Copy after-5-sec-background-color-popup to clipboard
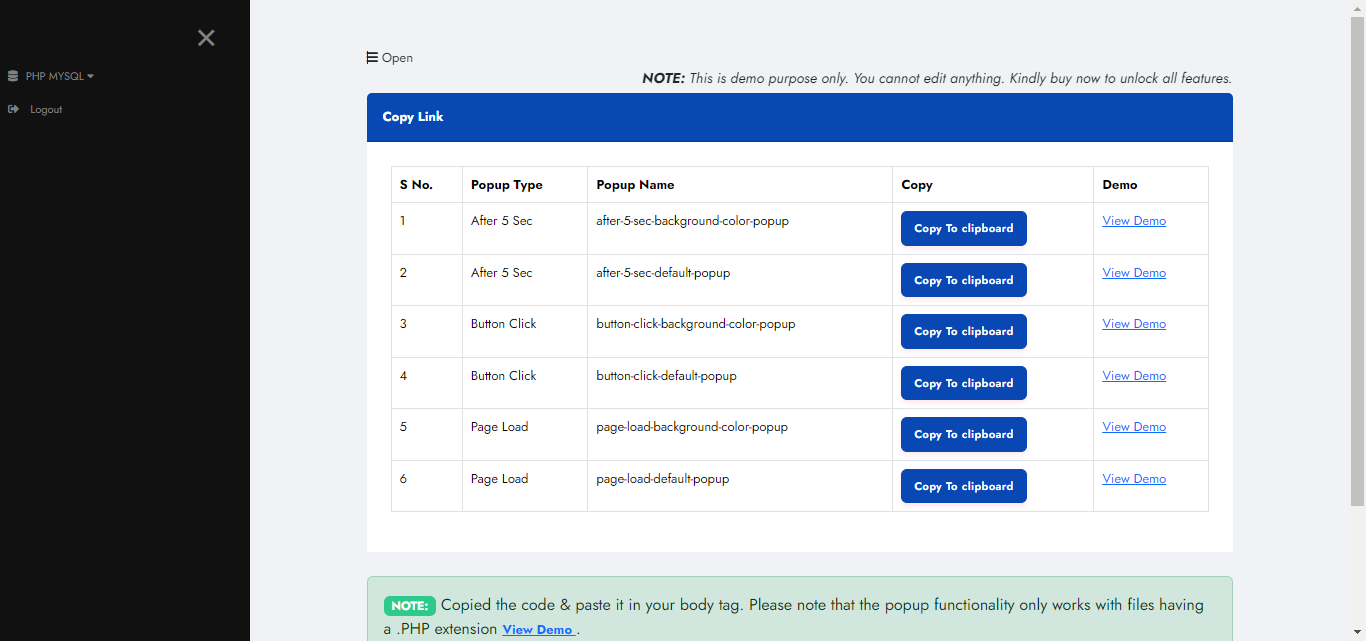 963,228
